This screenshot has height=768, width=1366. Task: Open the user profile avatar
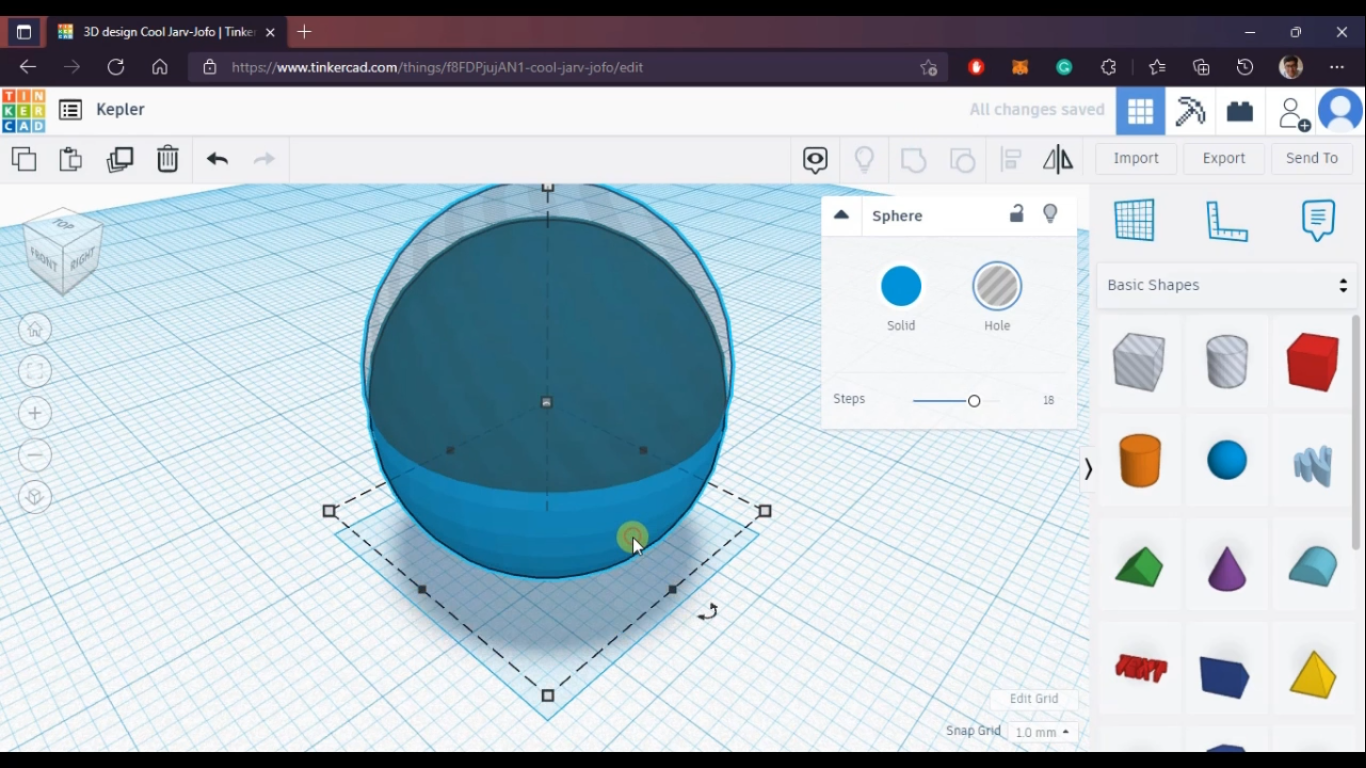click(1340, 111)
